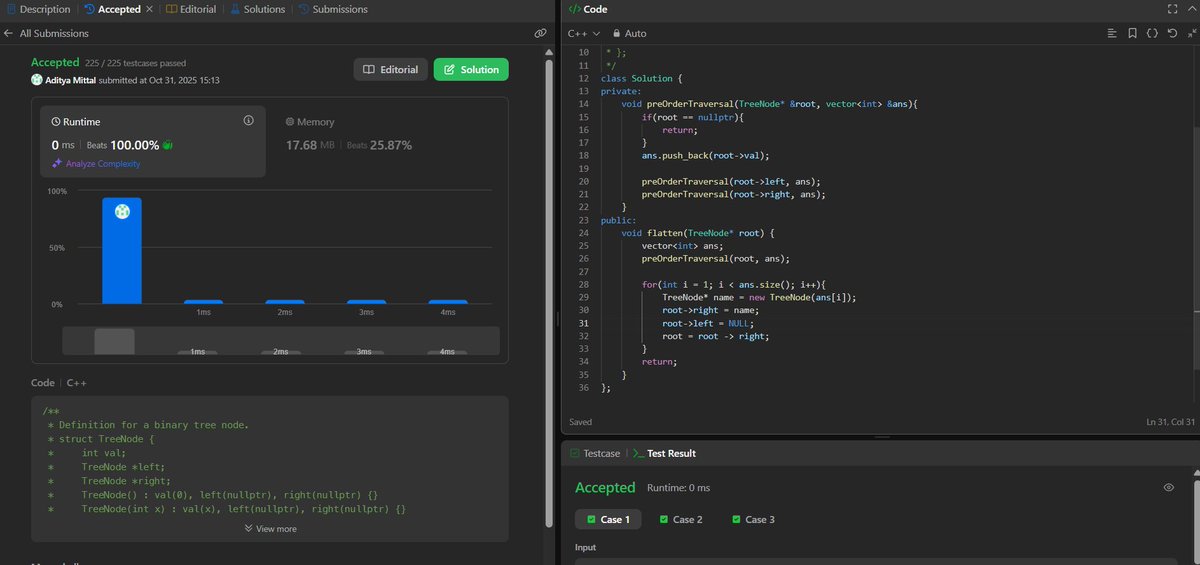
Task: Open the C++ language dropdown
Action: point(583,33)
